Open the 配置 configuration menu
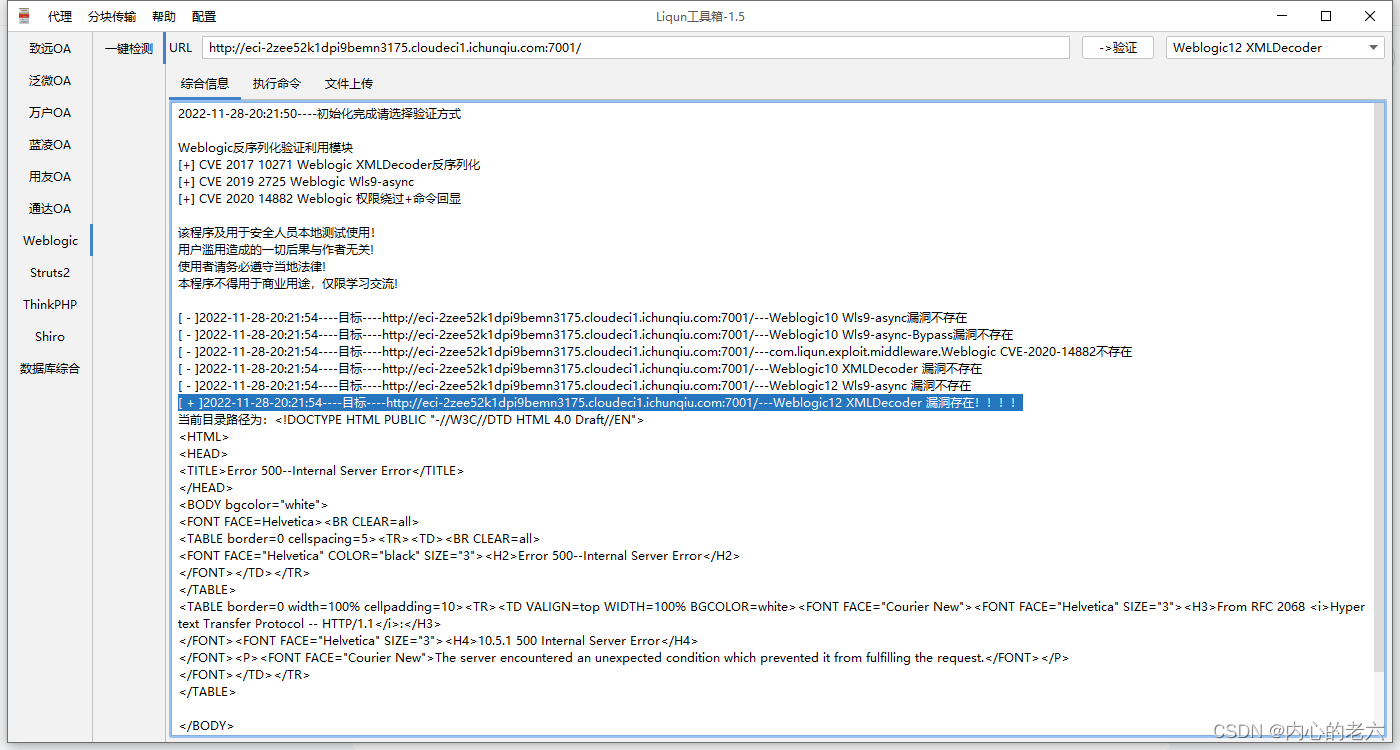This screenshot has width=1400, height=750. [x=206, y=15]
